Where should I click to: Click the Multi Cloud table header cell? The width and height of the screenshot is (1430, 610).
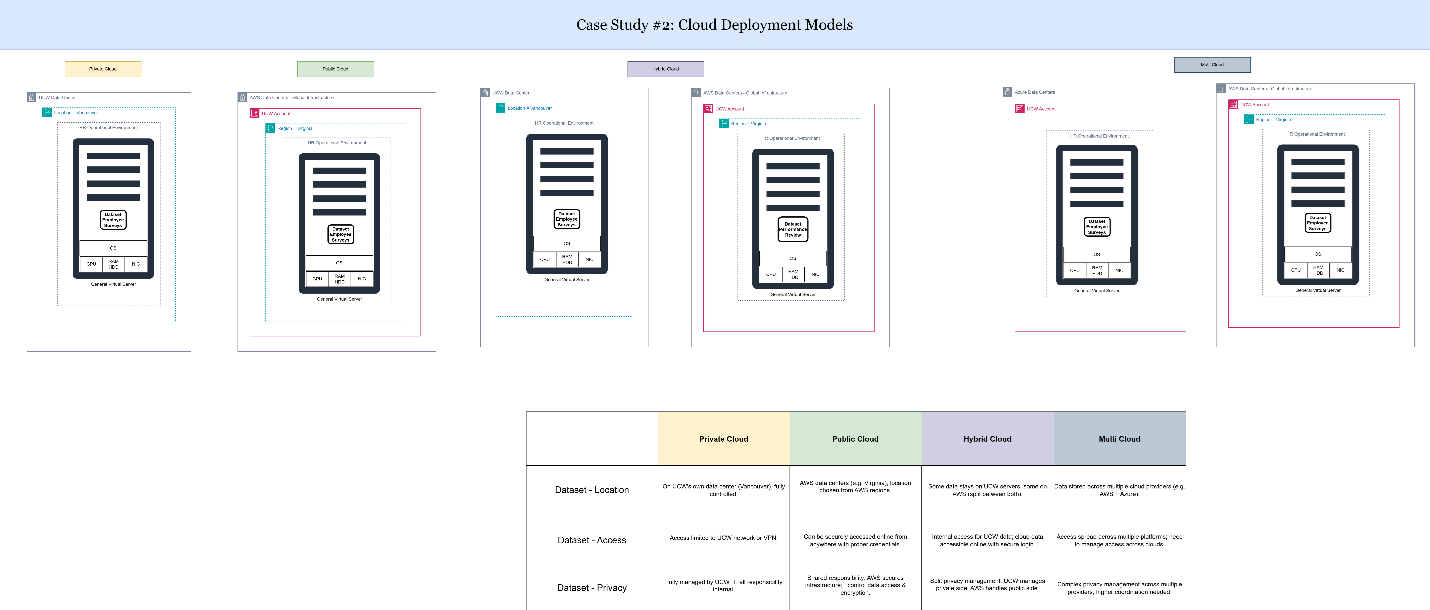(x=1120, y=438)
